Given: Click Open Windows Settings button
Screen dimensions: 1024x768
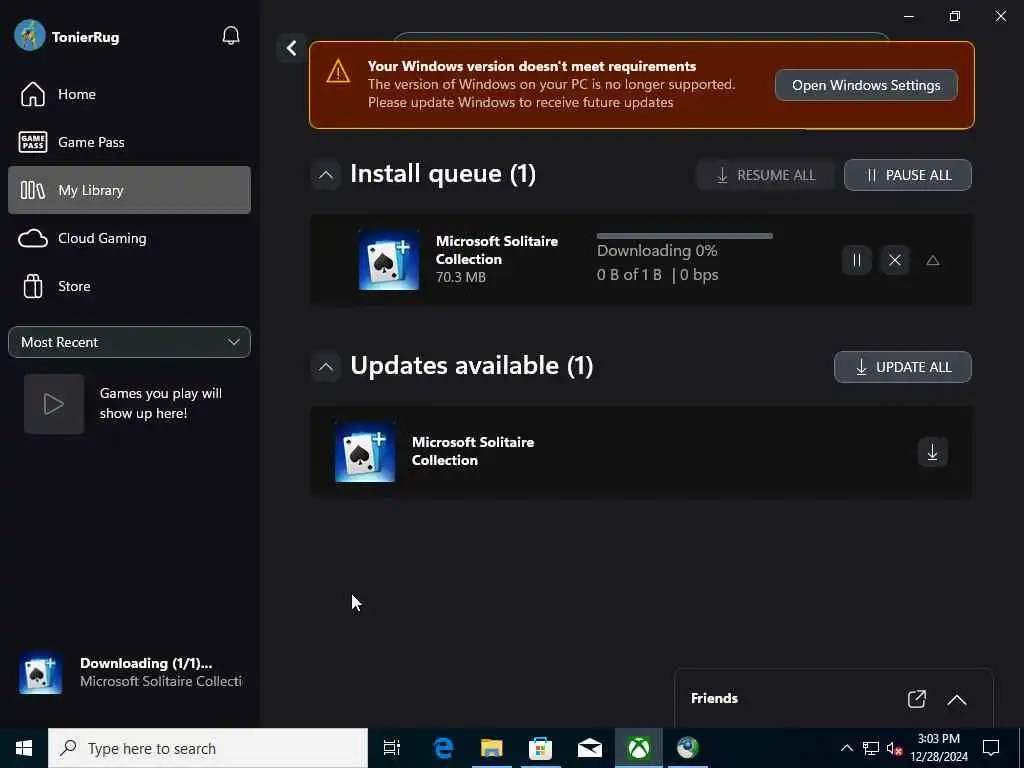Looking at the screenshot, I should pos(866,86).
